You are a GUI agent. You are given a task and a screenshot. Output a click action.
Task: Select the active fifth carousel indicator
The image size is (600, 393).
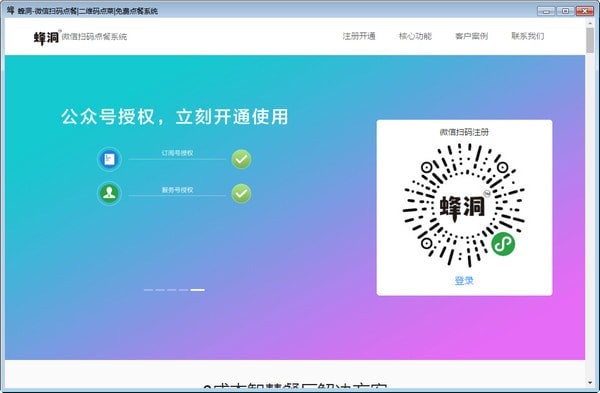click(197, 290)
